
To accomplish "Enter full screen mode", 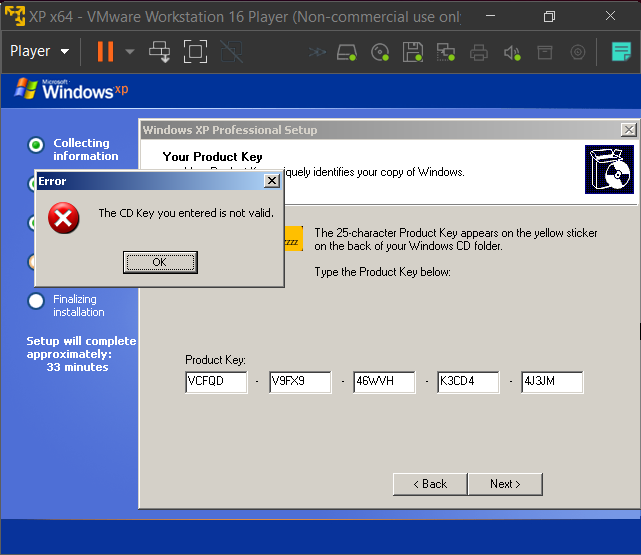I will pos(195,51).
